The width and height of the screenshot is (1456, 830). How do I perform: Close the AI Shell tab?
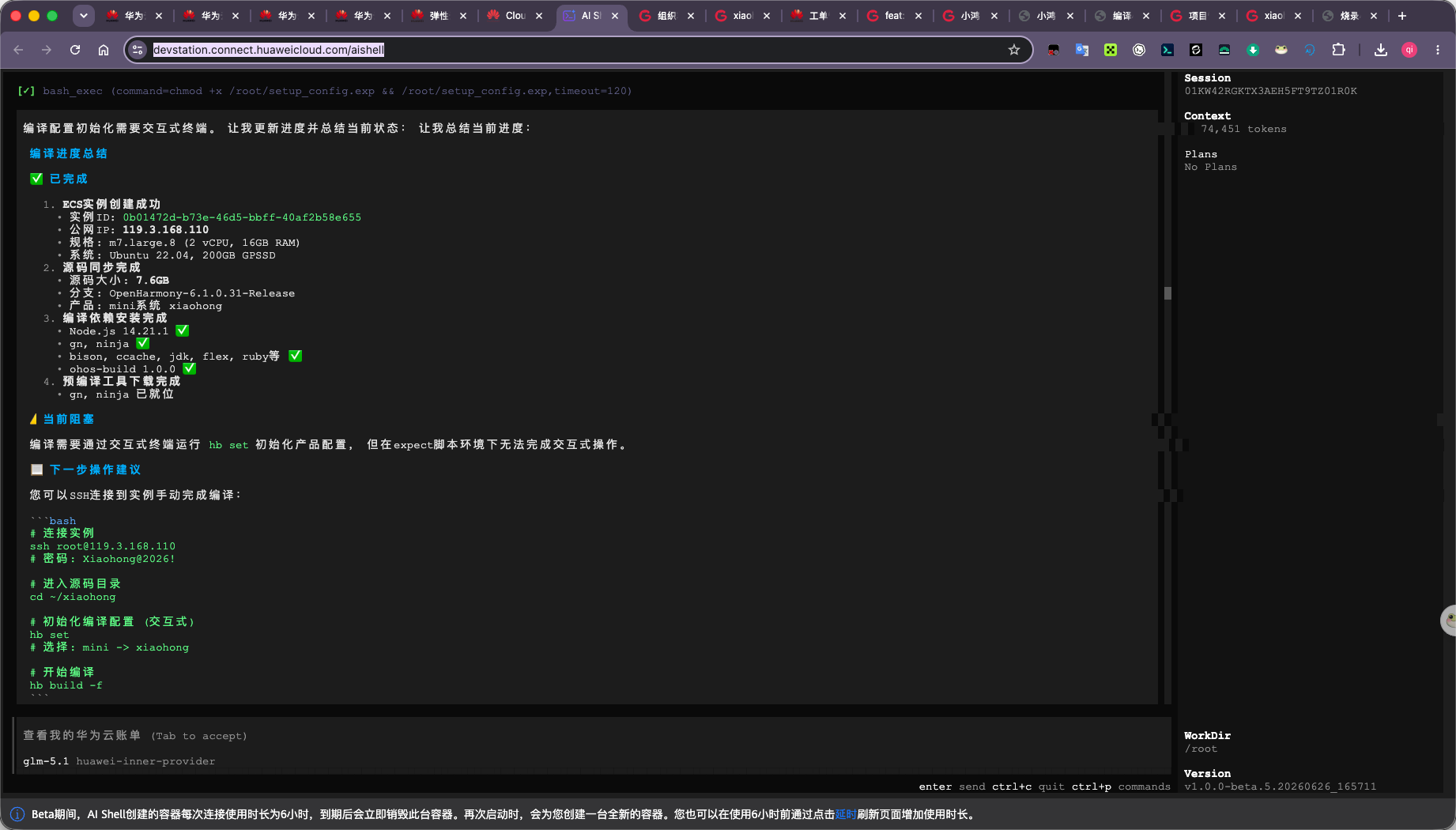tap(615, 16)
